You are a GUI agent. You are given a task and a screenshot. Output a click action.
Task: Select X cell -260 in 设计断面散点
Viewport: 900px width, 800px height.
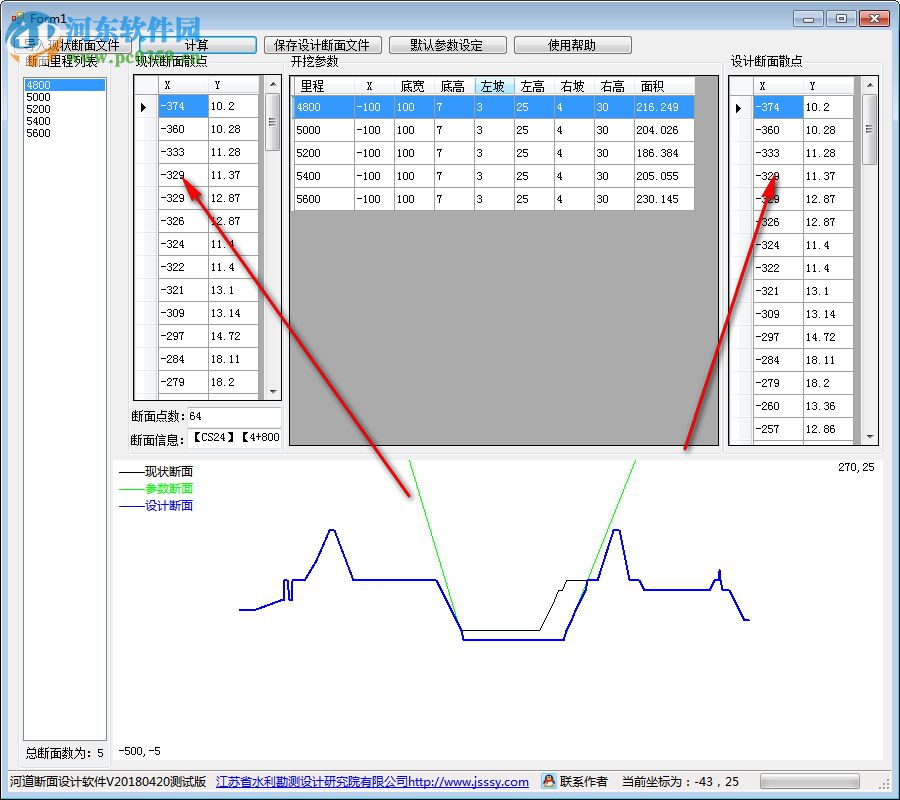pyautogui.click(x=778, y=406)
